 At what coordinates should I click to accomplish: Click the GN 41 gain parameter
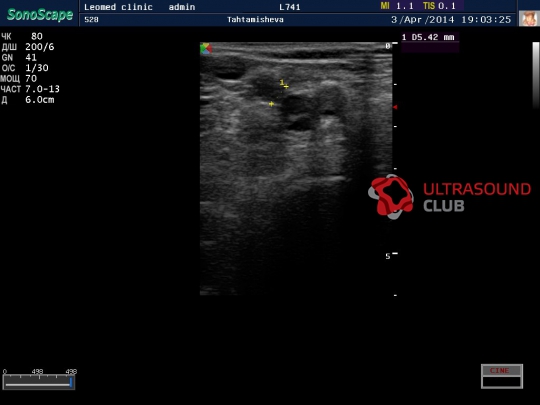coord(19,58)
